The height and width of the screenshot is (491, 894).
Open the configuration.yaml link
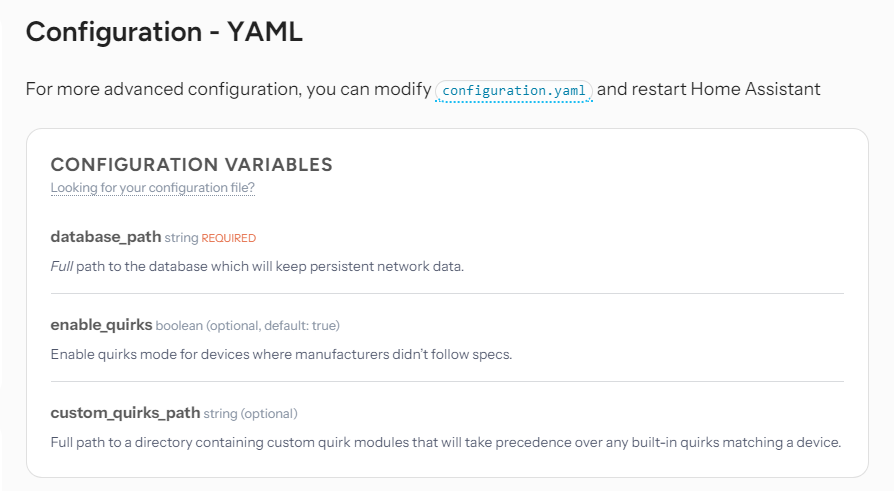coord(514,91)
